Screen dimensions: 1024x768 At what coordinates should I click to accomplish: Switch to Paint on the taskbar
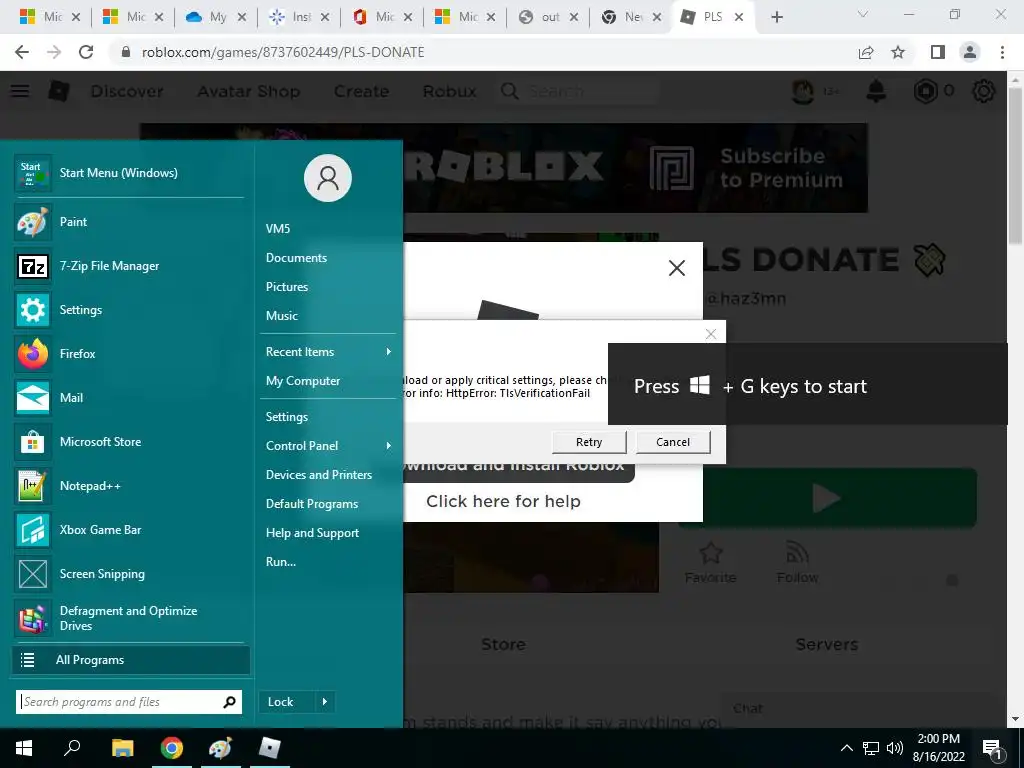pyautogui.click(x=220, y=748)
